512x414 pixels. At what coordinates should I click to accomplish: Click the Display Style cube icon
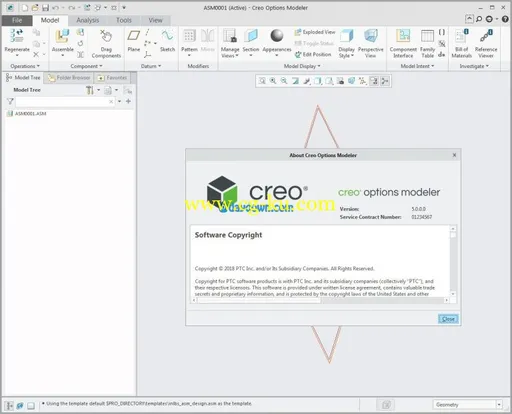(347, 36)
